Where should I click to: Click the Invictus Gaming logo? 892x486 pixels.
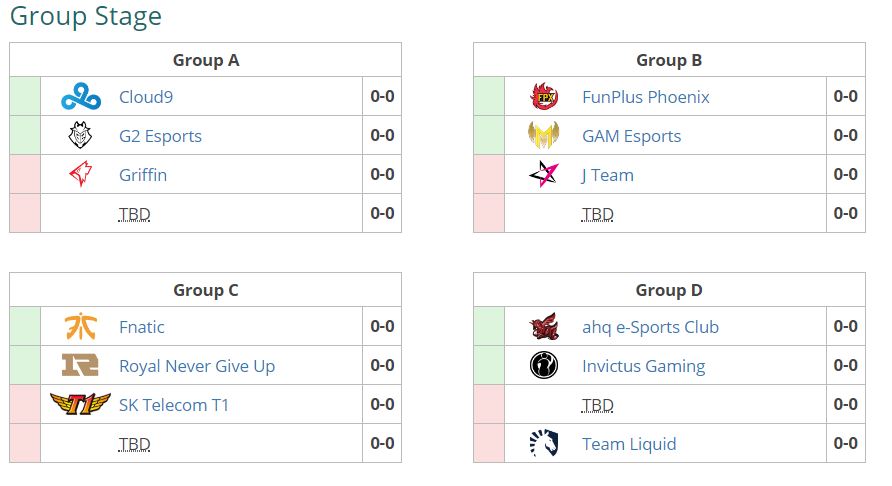tap(544, 366)
